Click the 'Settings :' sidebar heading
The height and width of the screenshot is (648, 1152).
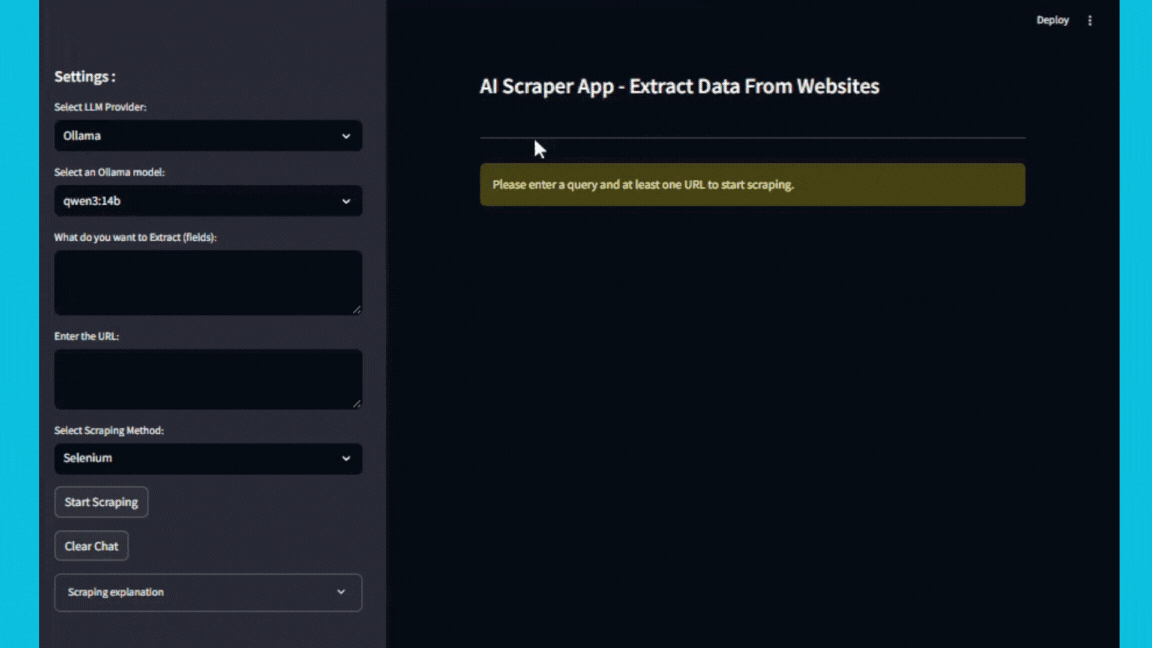point(84,76)
